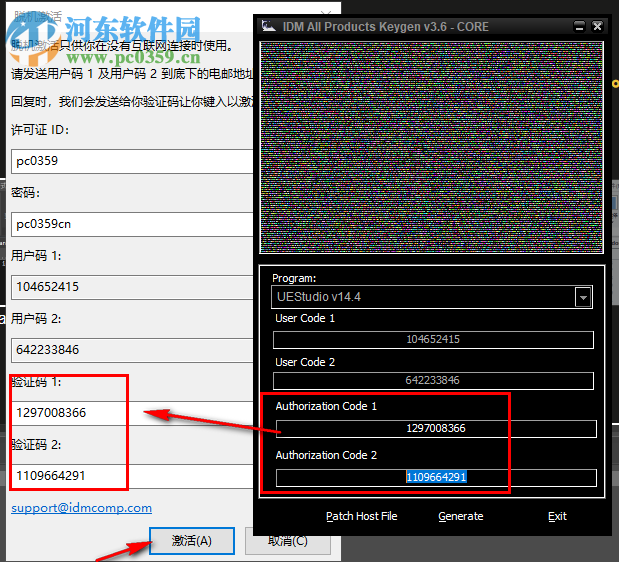Click the 许可证 ID: label
This screenshot has width=619, height=562.
coord(40,130)
